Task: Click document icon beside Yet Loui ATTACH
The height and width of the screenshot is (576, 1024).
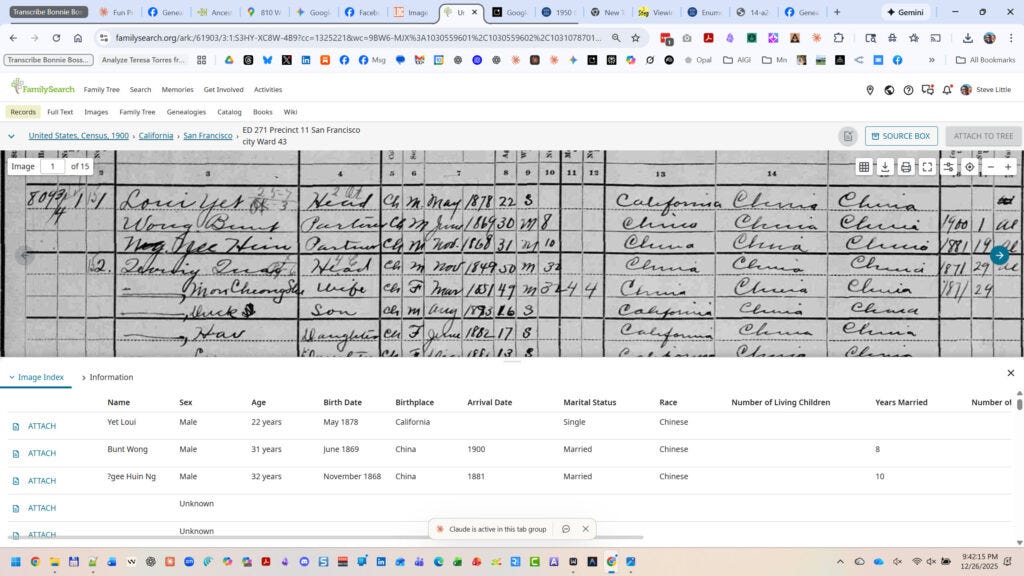Action: 16,426
